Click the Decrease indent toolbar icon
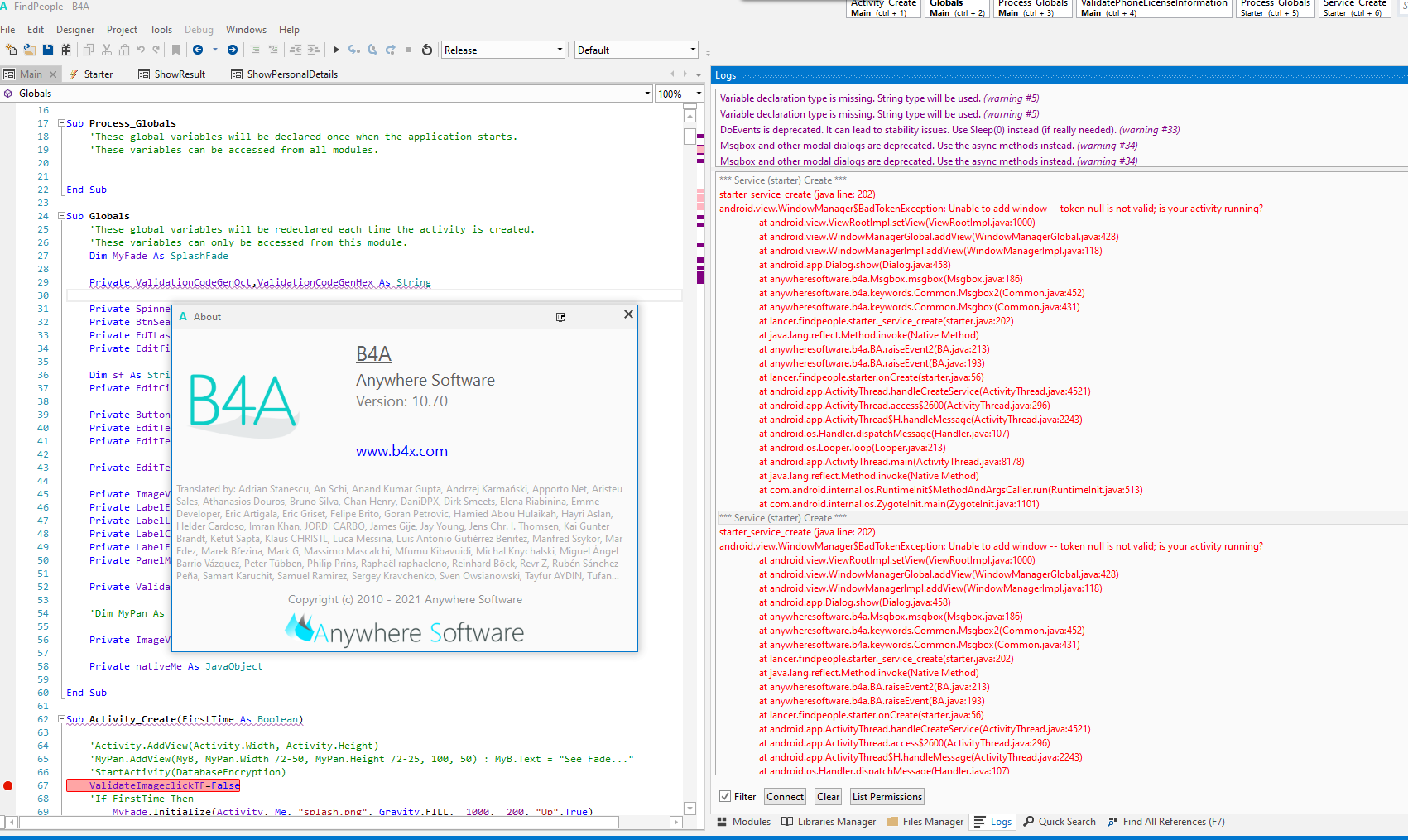The width and height of the screenshot is (1408, 840). coord(296,50)
